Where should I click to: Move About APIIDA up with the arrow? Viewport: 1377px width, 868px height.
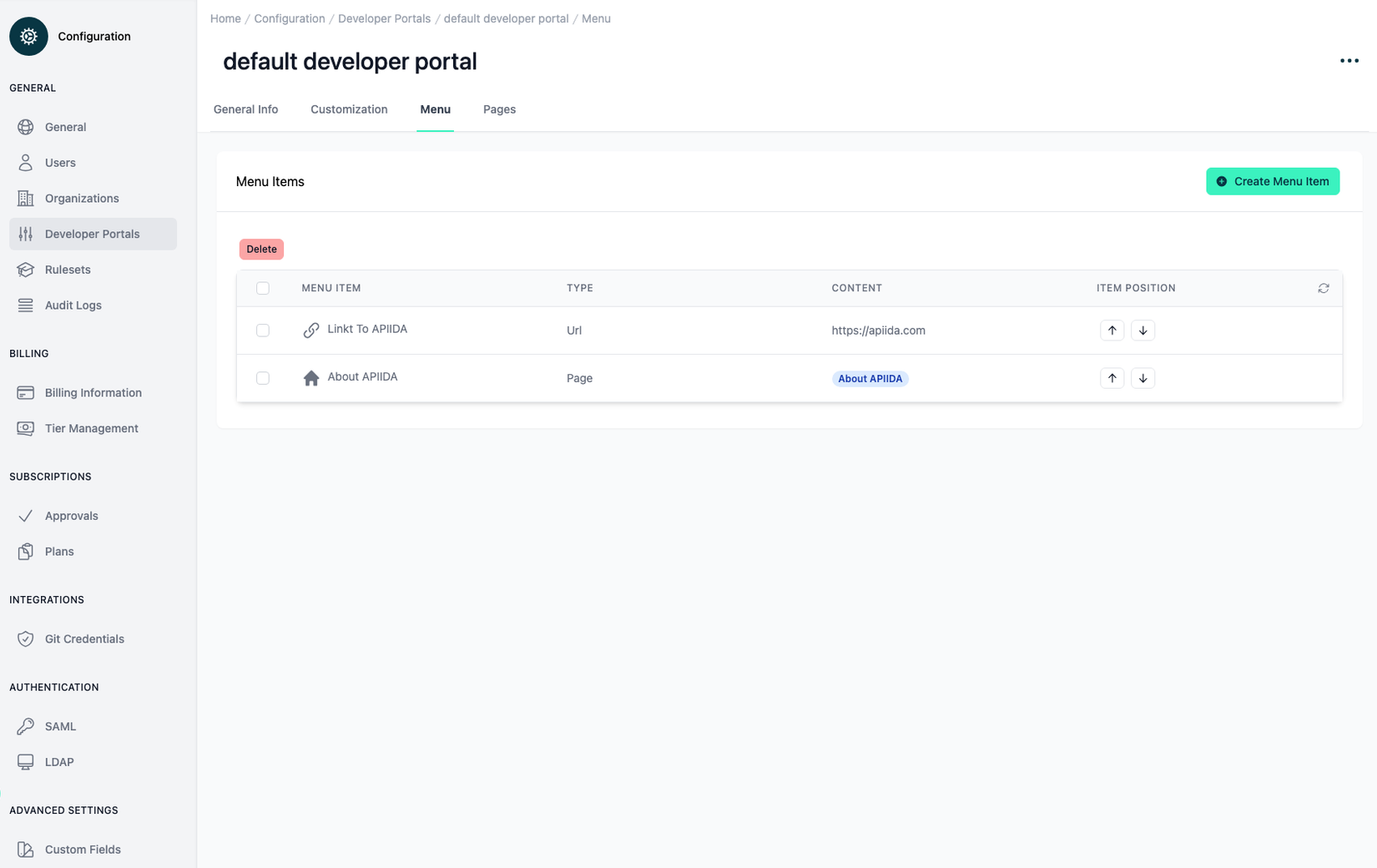coord(1112,377)
